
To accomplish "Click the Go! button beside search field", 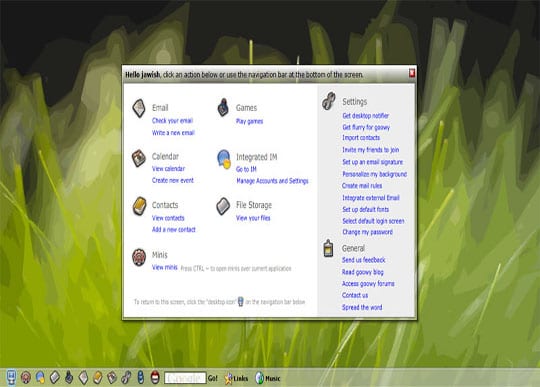I will (212, 378).
